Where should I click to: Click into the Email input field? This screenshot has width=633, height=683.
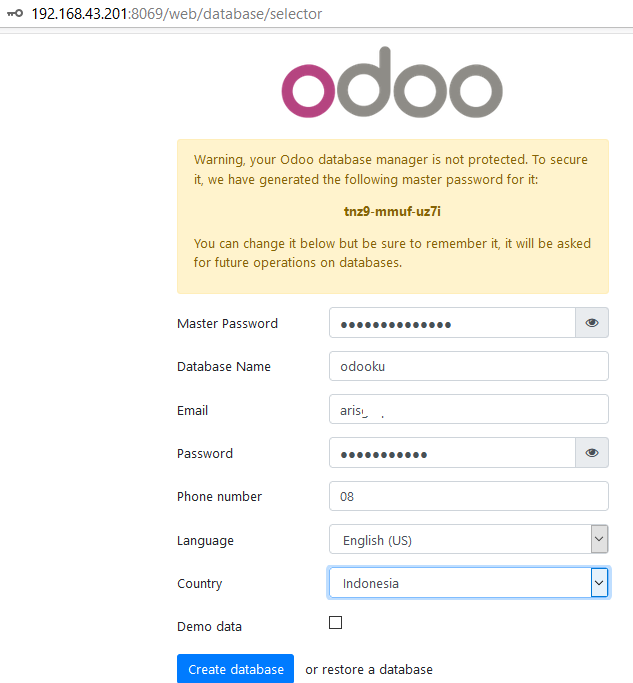click(x=469, y=409)
